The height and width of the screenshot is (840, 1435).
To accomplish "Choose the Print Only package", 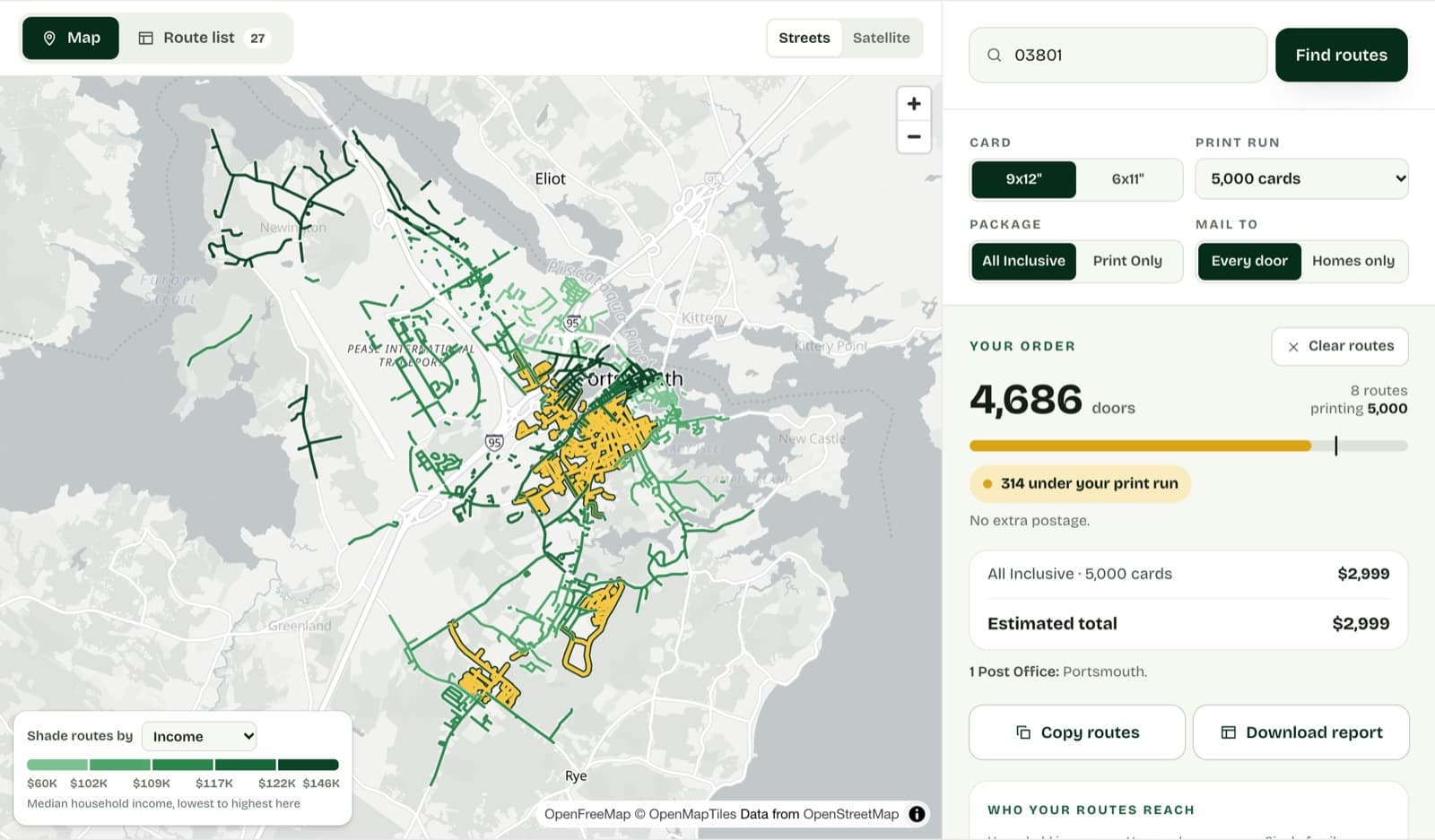I will click(x=1127, y=261).
